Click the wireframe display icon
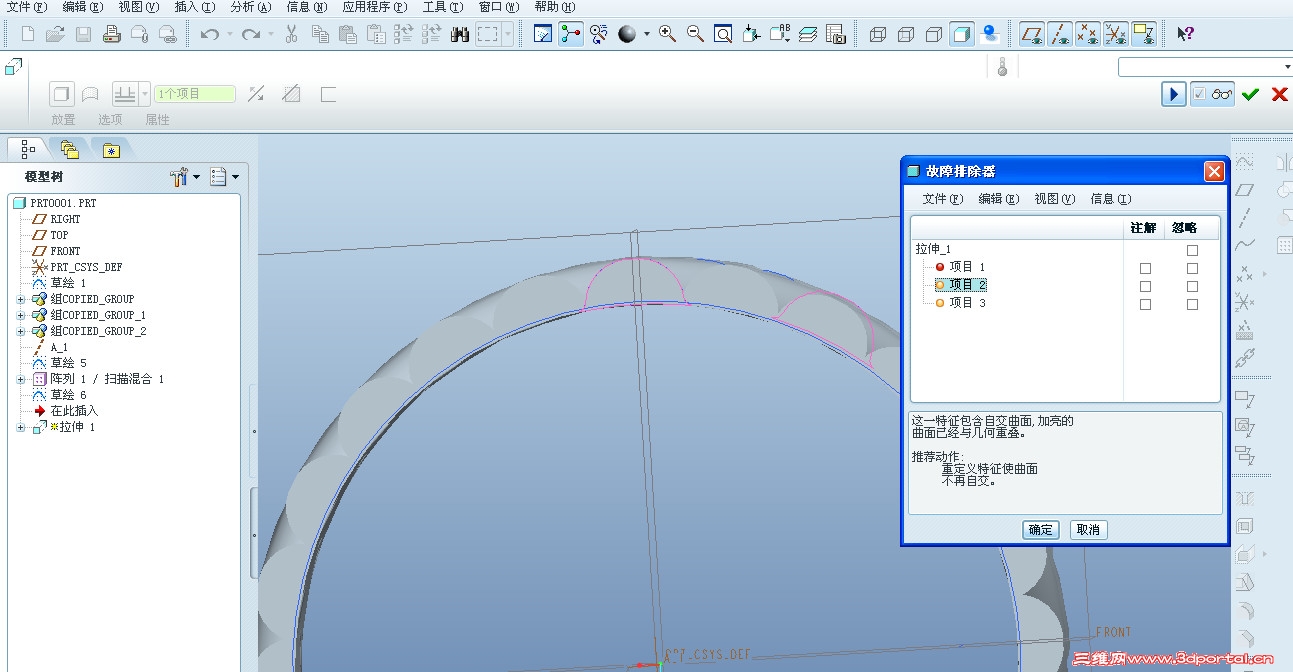Image resolution: width=1293 pixels, height=672 pixels. tap(878, 34)
